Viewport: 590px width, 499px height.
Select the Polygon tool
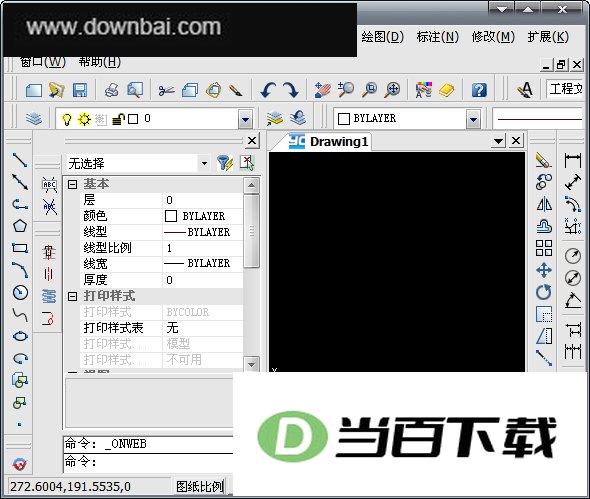pyautogui.click(x=20, y=226)
